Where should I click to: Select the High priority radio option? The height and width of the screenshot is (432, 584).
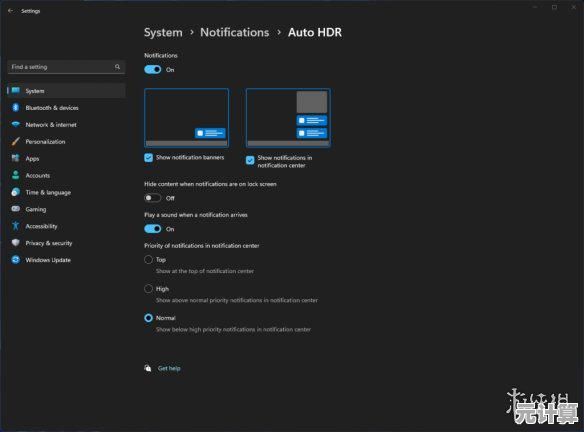click(x=149, y=289)
